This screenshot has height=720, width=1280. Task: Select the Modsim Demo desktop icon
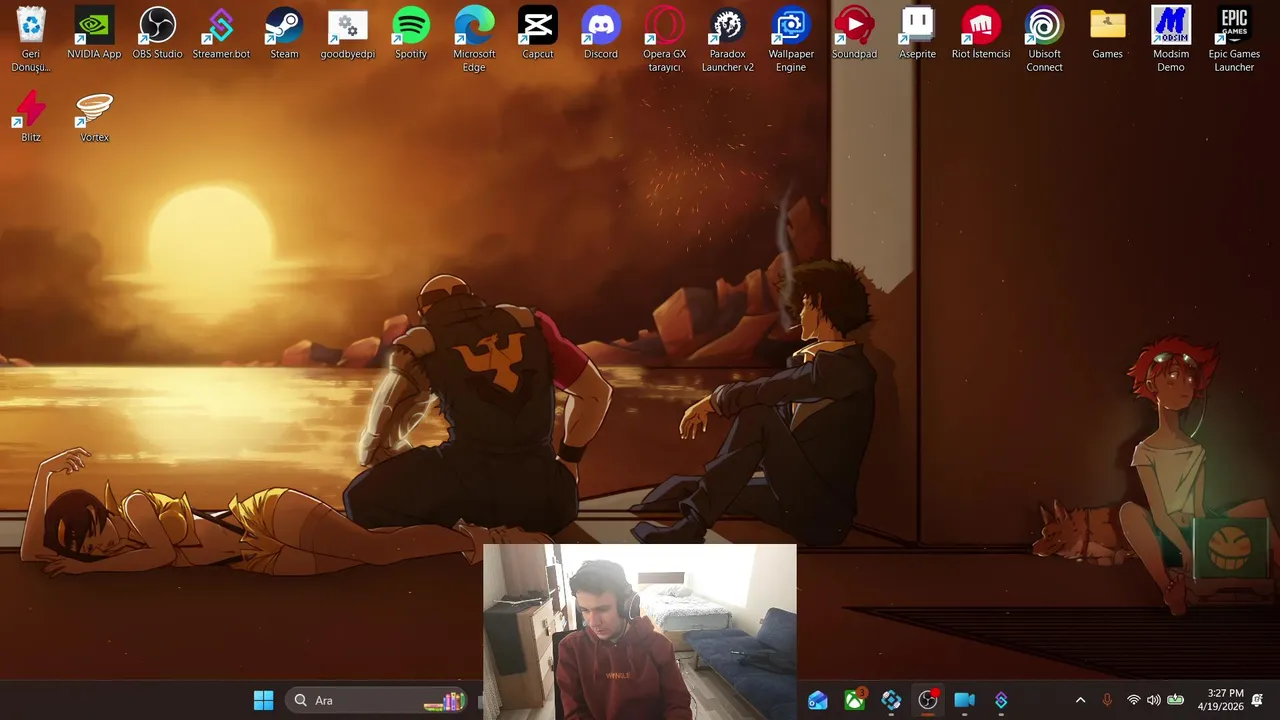[x=1171, y=39]
